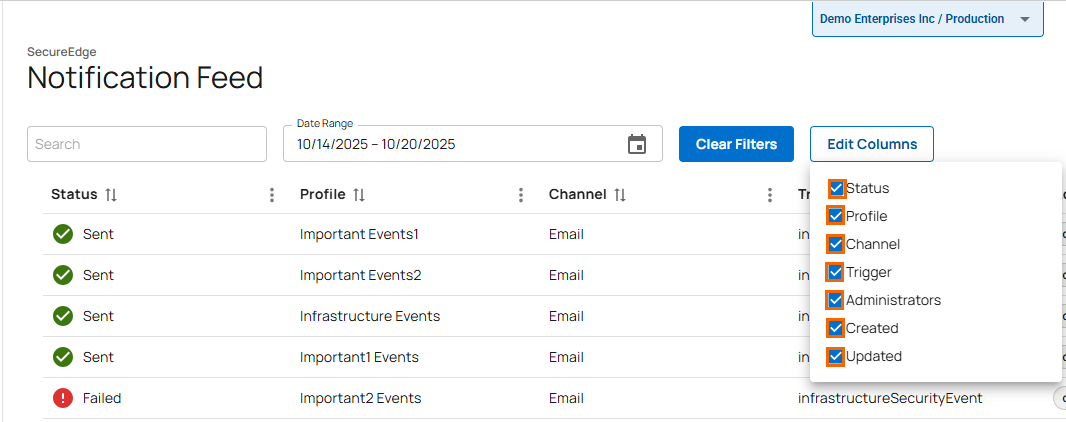Open Channel column three-dot menu
Screen dimensions: 1066x422
coord(770,195)
